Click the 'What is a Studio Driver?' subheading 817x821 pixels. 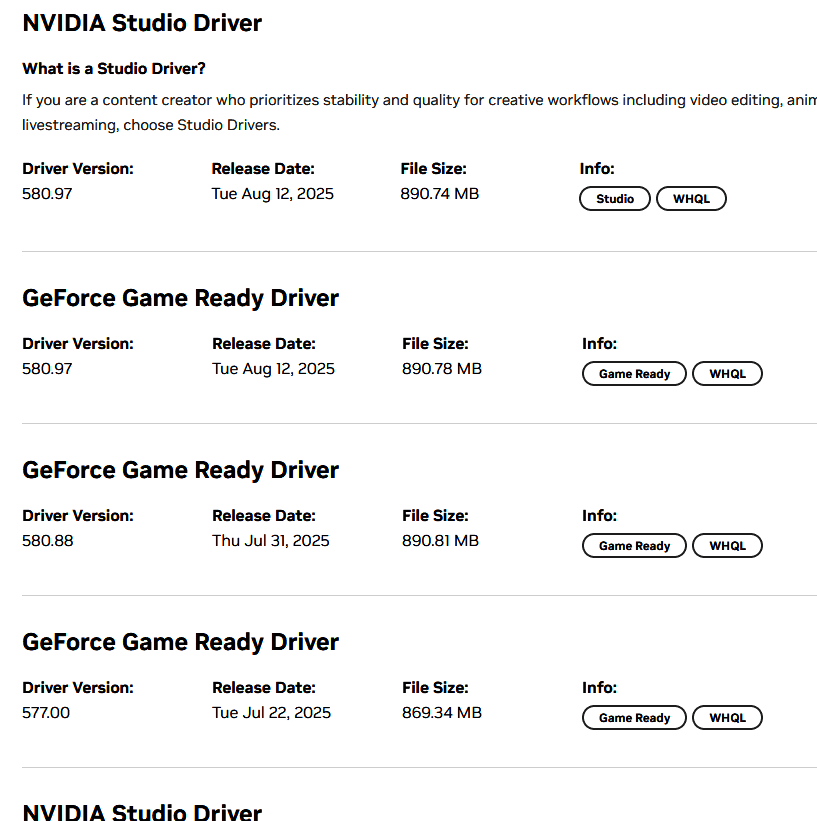[114, 69]
